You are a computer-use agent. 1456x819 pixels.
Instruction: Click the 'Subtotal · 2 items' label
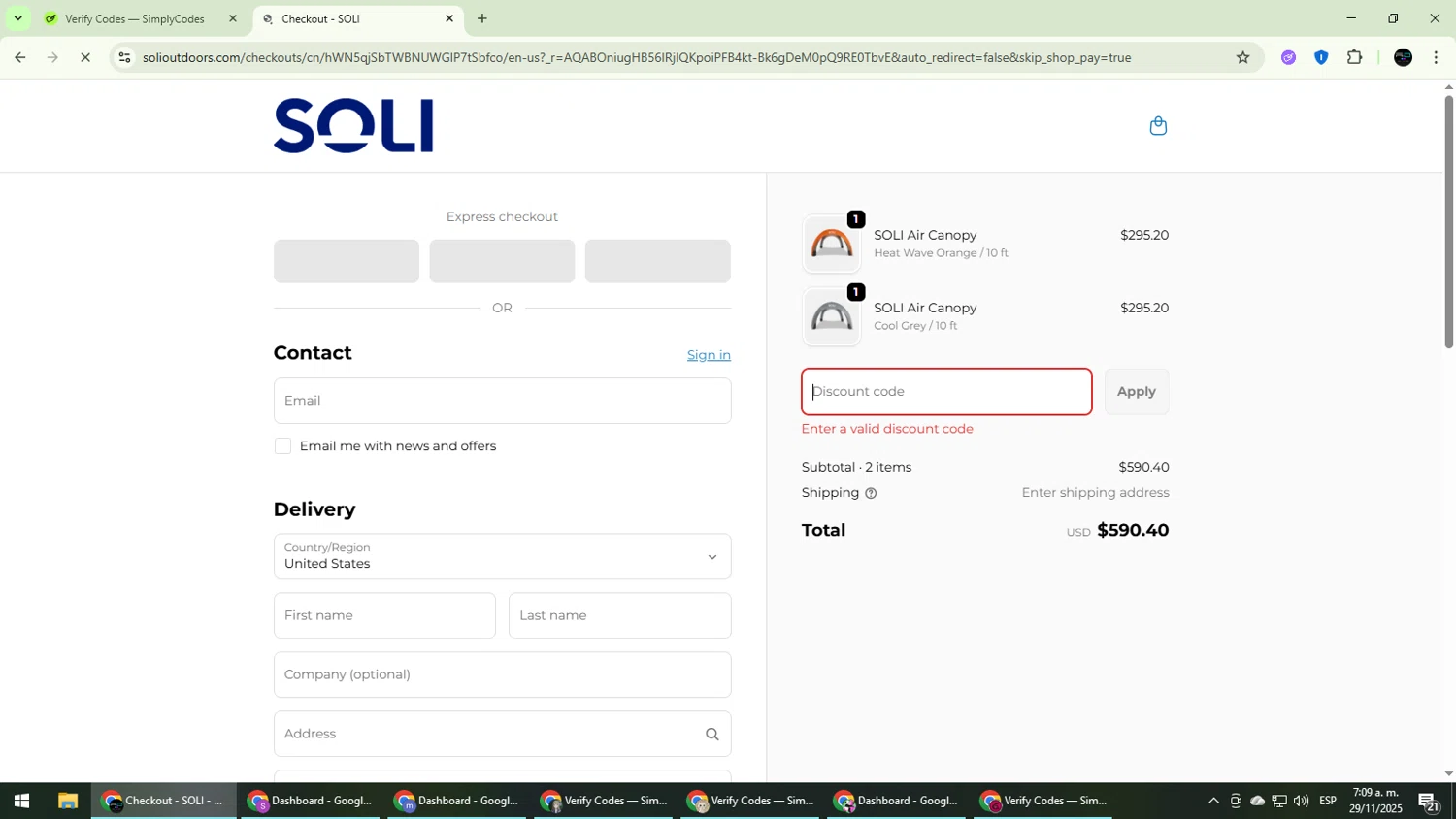856,467
